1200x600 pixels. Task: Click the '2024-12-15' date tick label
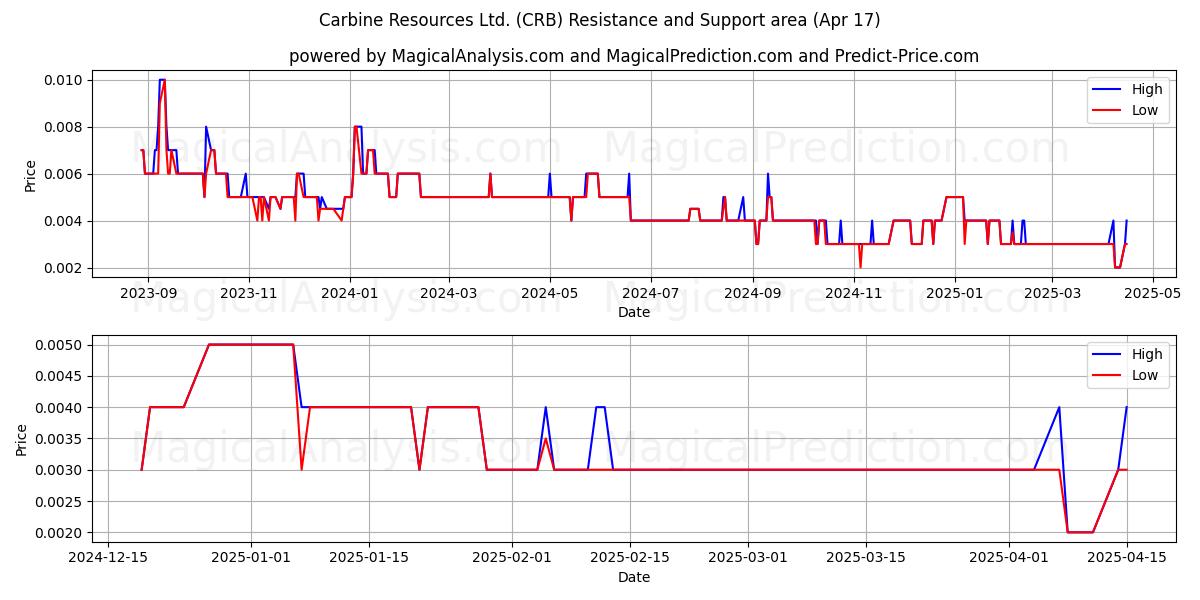[x=107, y=558]
